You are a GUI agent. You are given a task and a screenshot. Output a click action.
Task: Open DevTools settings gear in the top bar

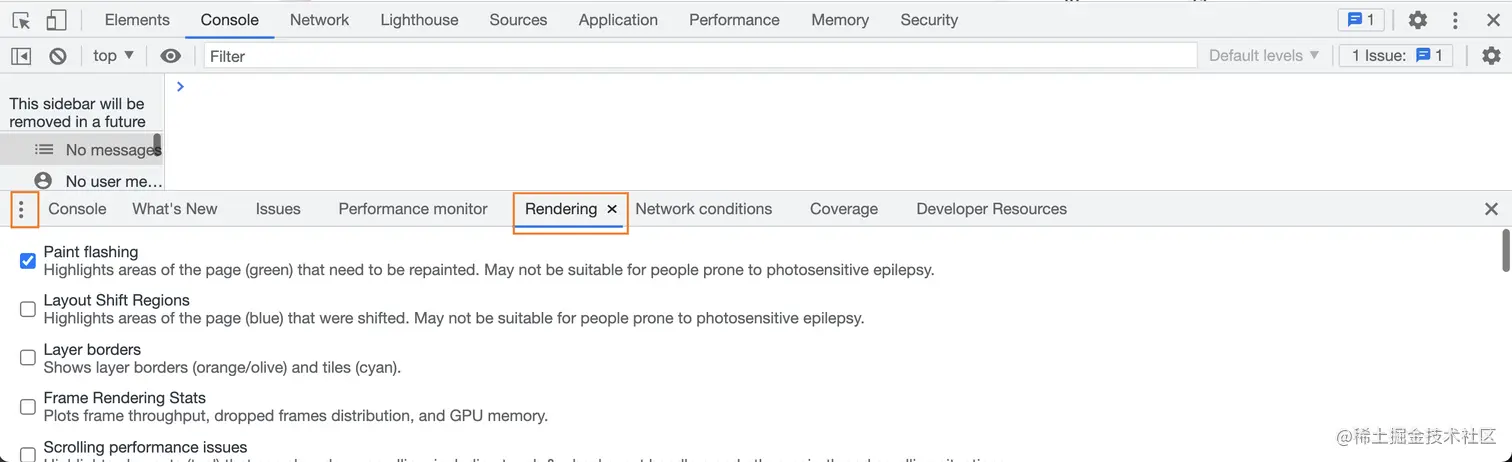click(1417, 20)
